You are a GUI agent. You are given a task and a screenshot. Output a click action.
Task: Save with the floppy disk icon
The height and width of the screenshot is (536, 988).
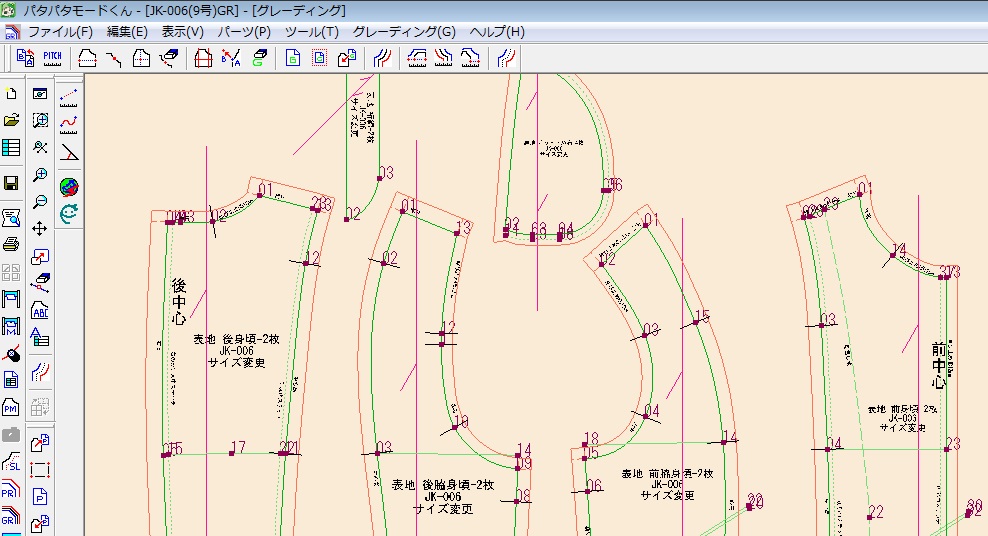point(11,183)
